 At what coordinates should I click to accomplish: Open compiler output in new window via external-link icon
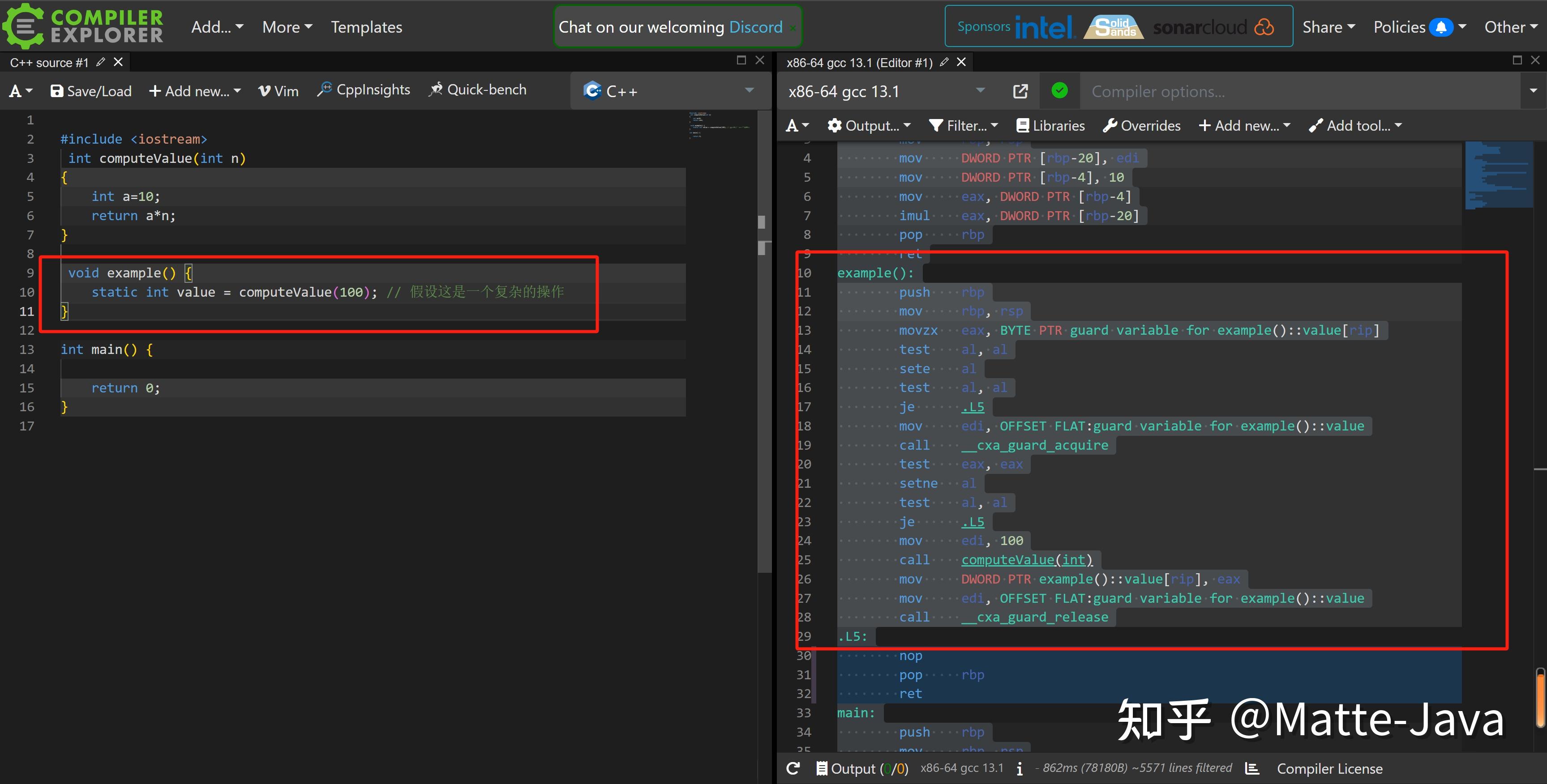[1020, 91]
